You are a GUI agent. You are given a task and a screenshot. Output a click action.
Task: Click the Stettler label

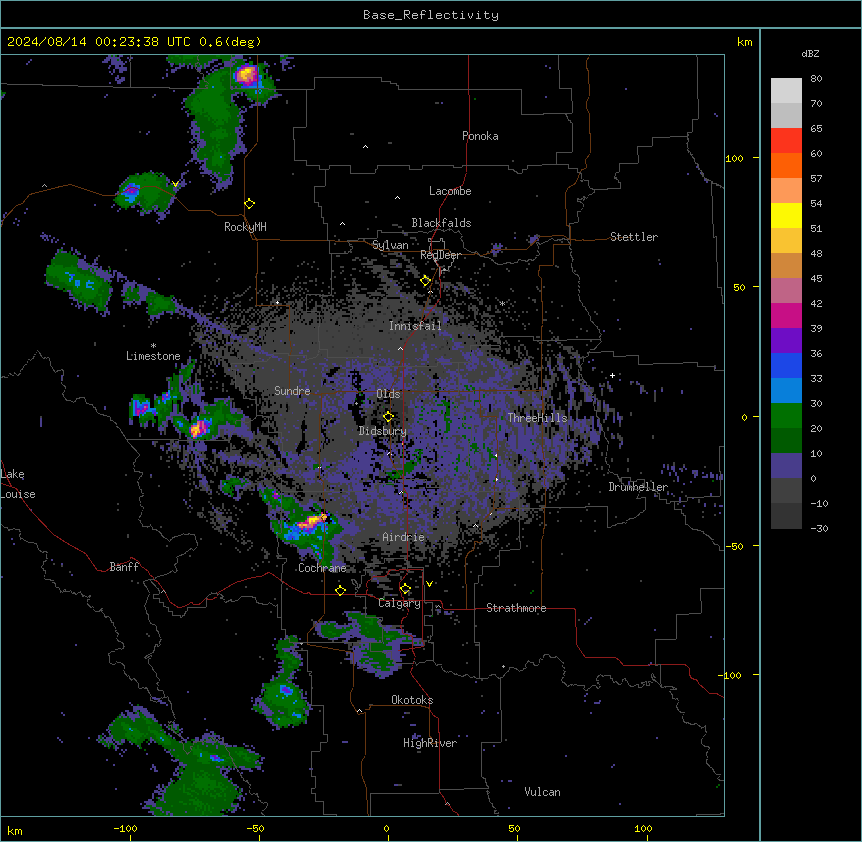(634, 237)
